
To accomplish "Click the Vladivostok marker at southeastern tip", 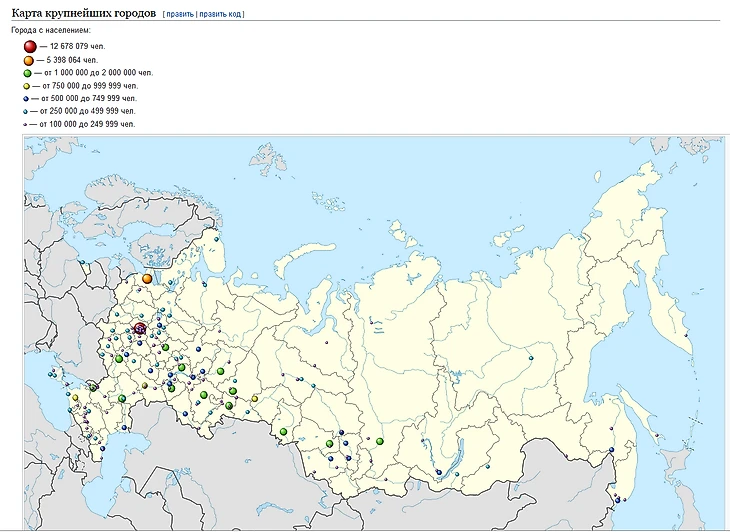I will click(618, 498).
